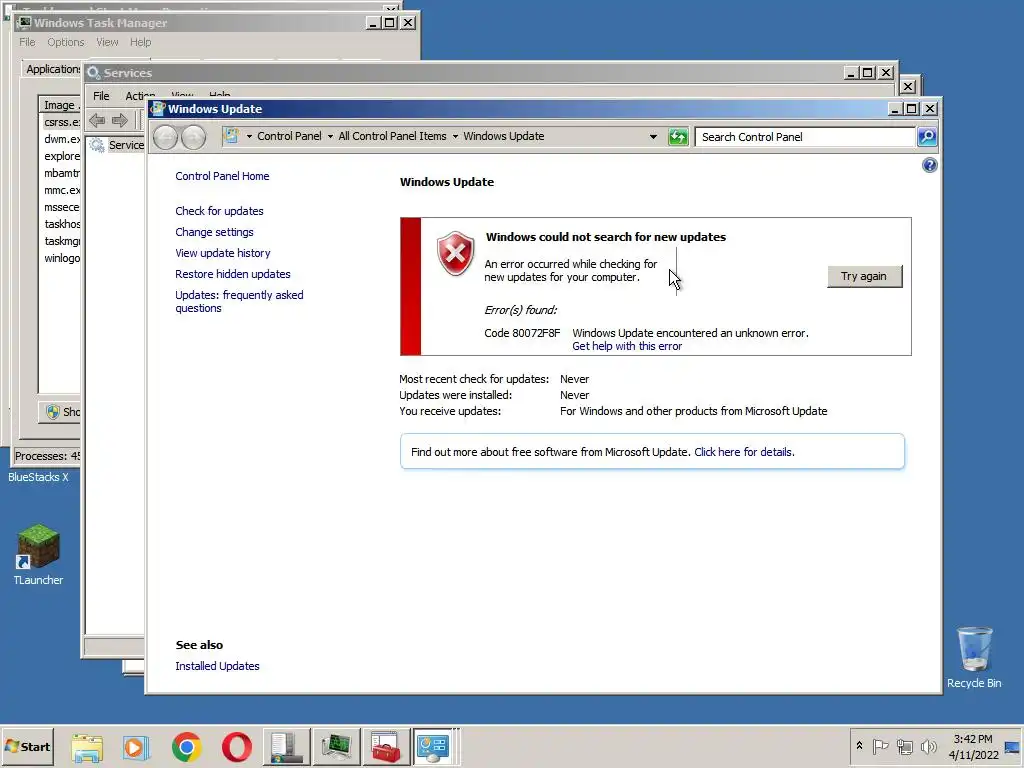
Task: Open Installed Updates link
Action: pos(217,666)
